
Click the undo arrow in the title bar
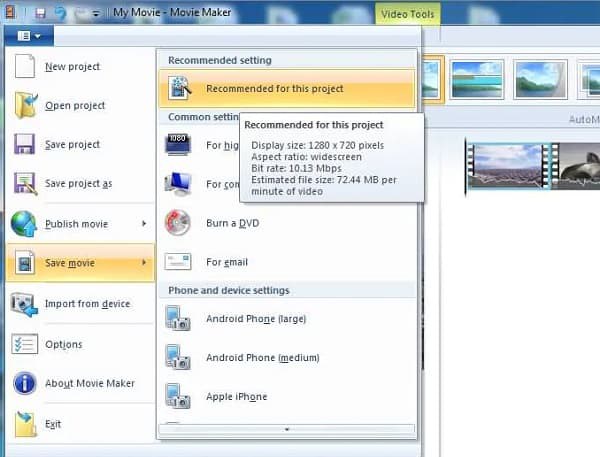click(x=60, y=13)
